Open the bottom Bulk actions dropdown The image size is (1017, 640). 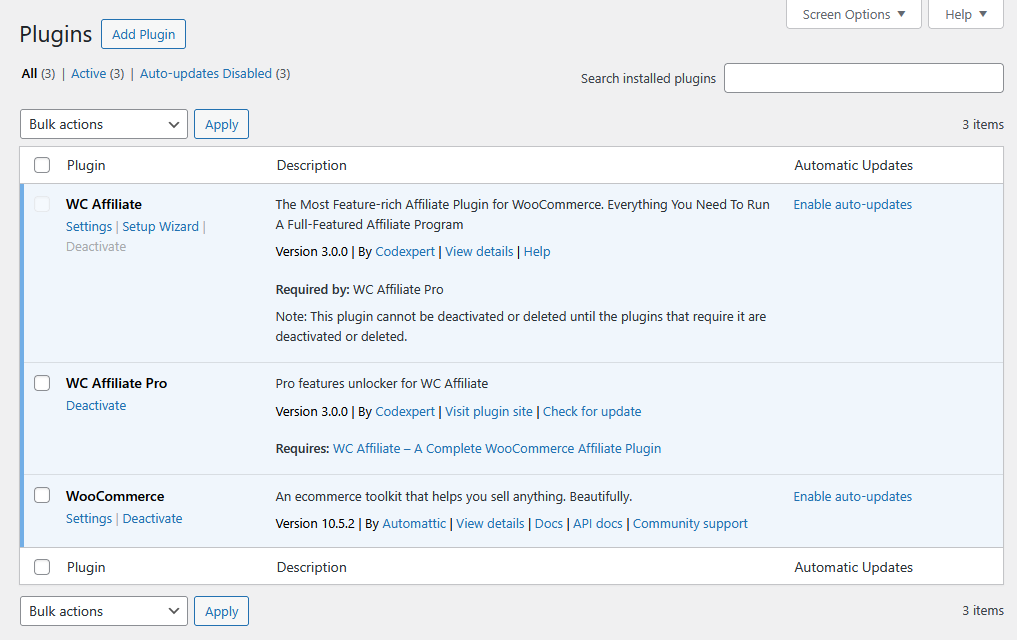104,611
